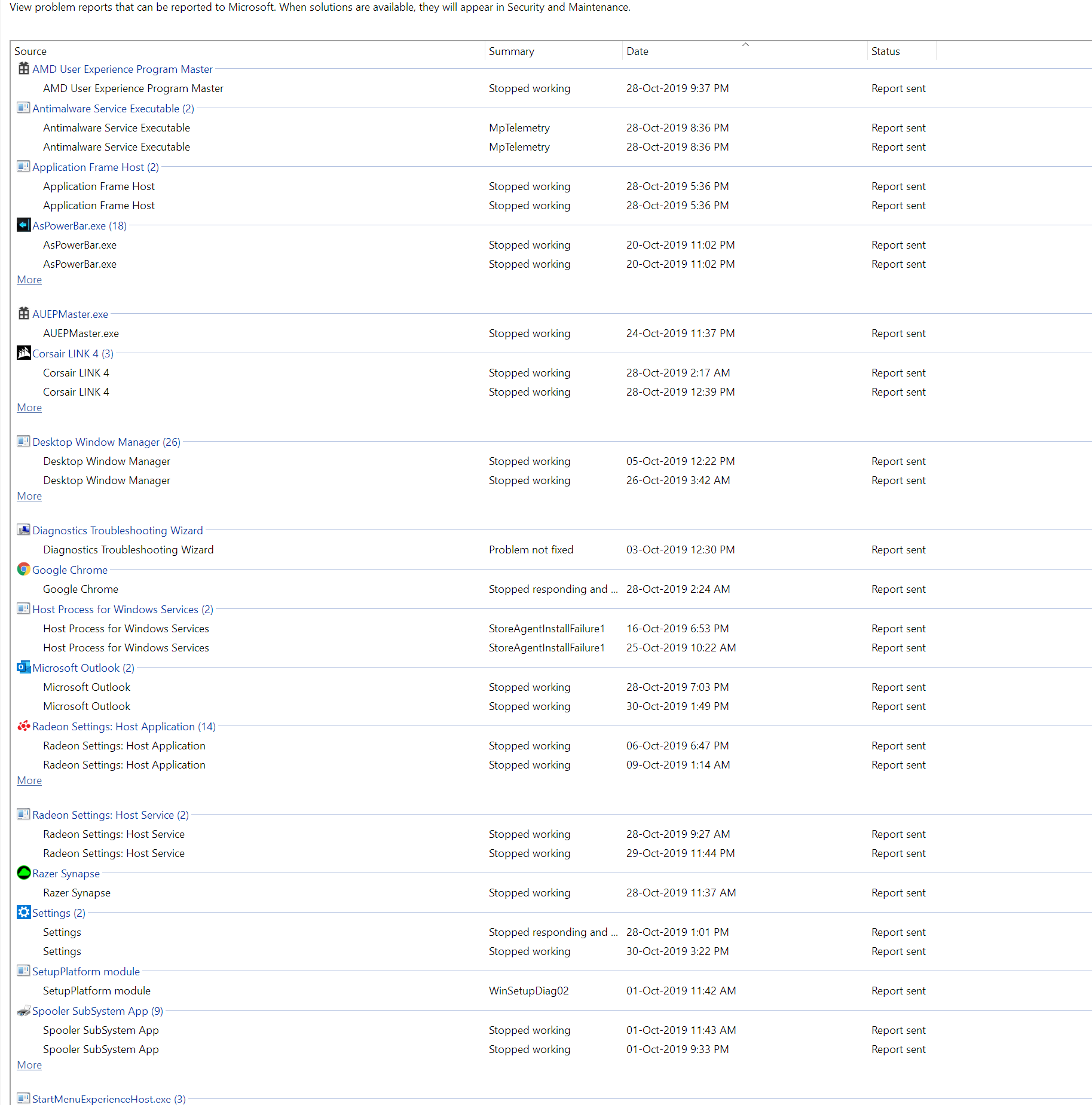Click the StartMenuExperienceHost.exe group icon
The image size is (1092, 1105).
click(23, 1098)
